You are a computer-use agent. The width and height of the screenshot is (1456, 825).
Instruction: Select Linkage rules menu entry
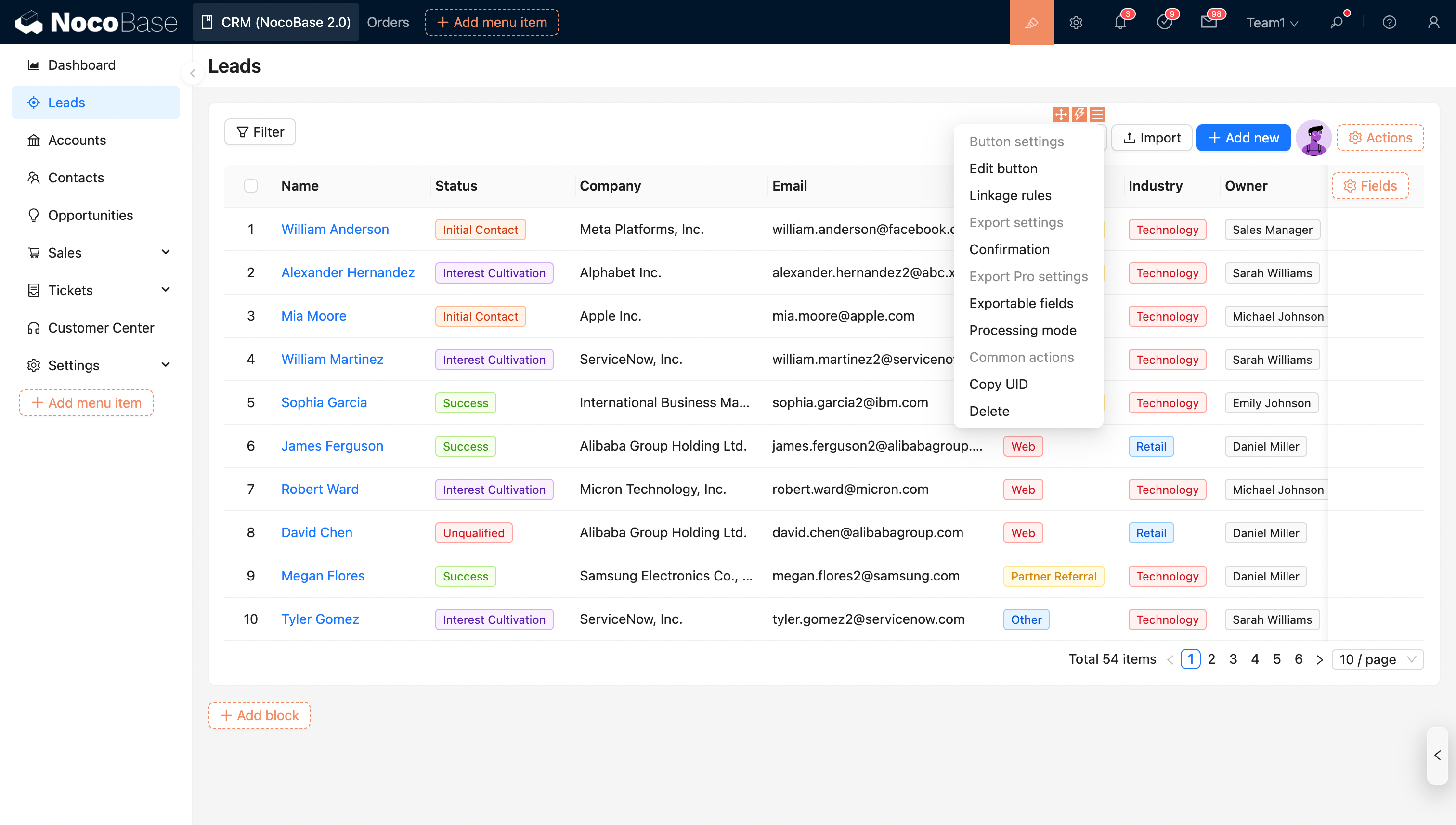(1010, 195)
